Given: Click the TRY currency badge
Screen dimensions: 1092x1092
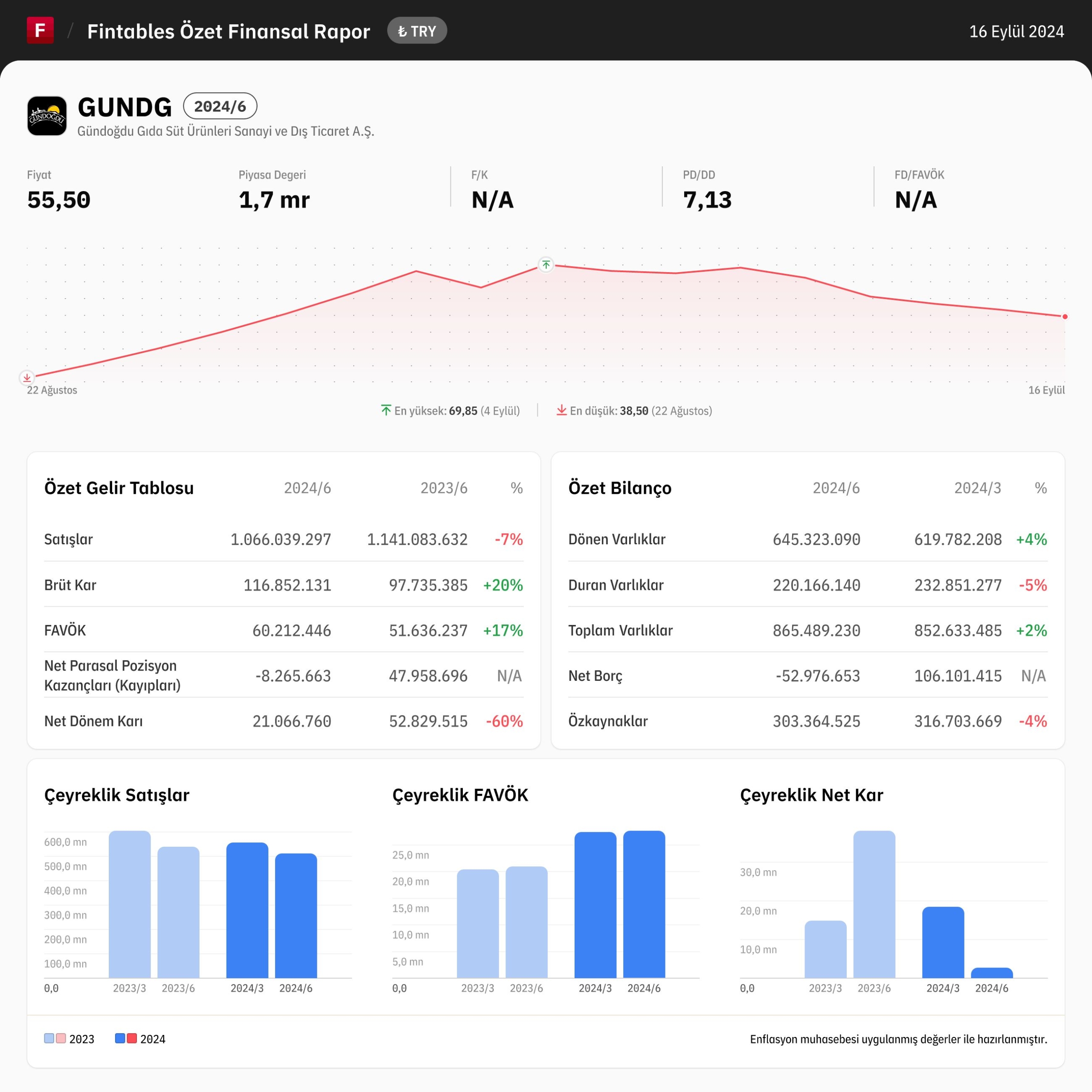Looking at the screenshot, I should (417, 31).
